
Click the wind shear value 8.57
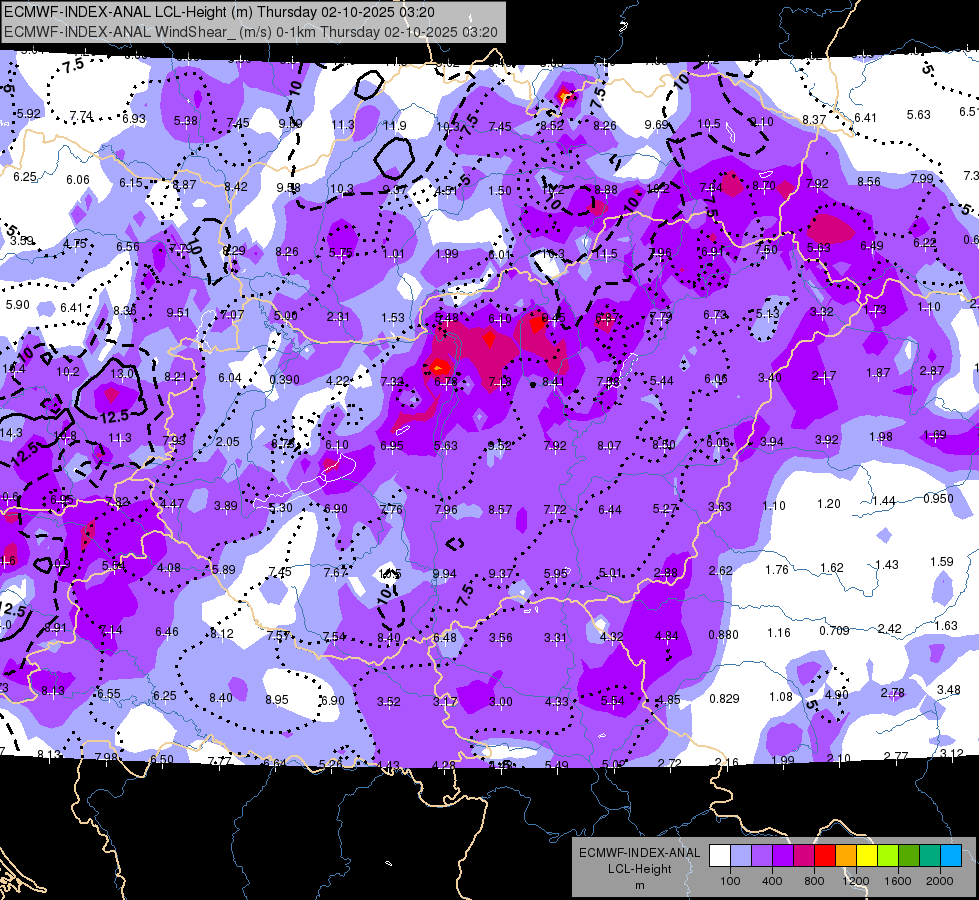tap(500, 510)
